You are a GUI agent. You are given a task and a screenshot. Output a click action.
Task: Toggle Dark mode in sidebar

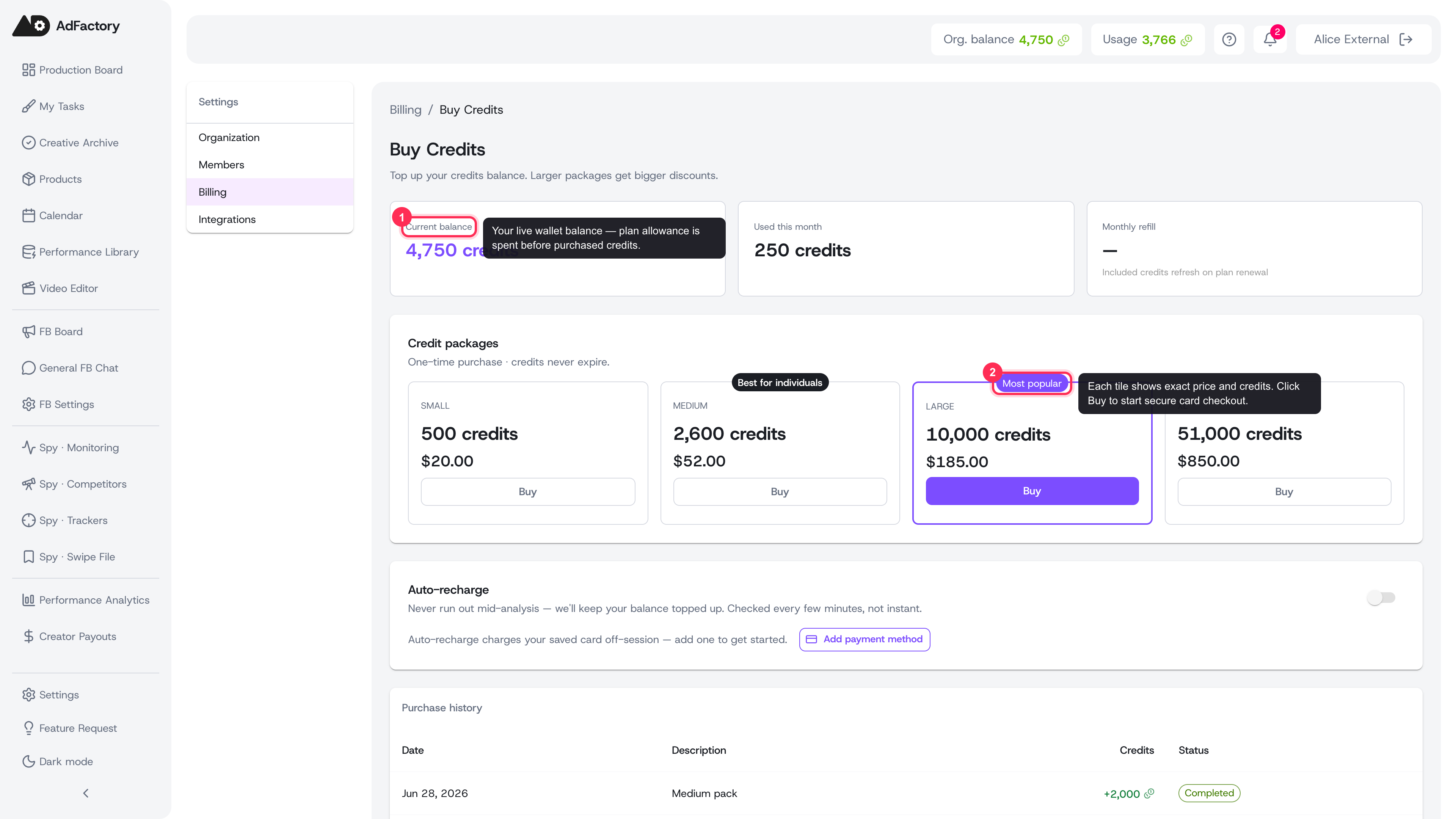click(58, 761)
